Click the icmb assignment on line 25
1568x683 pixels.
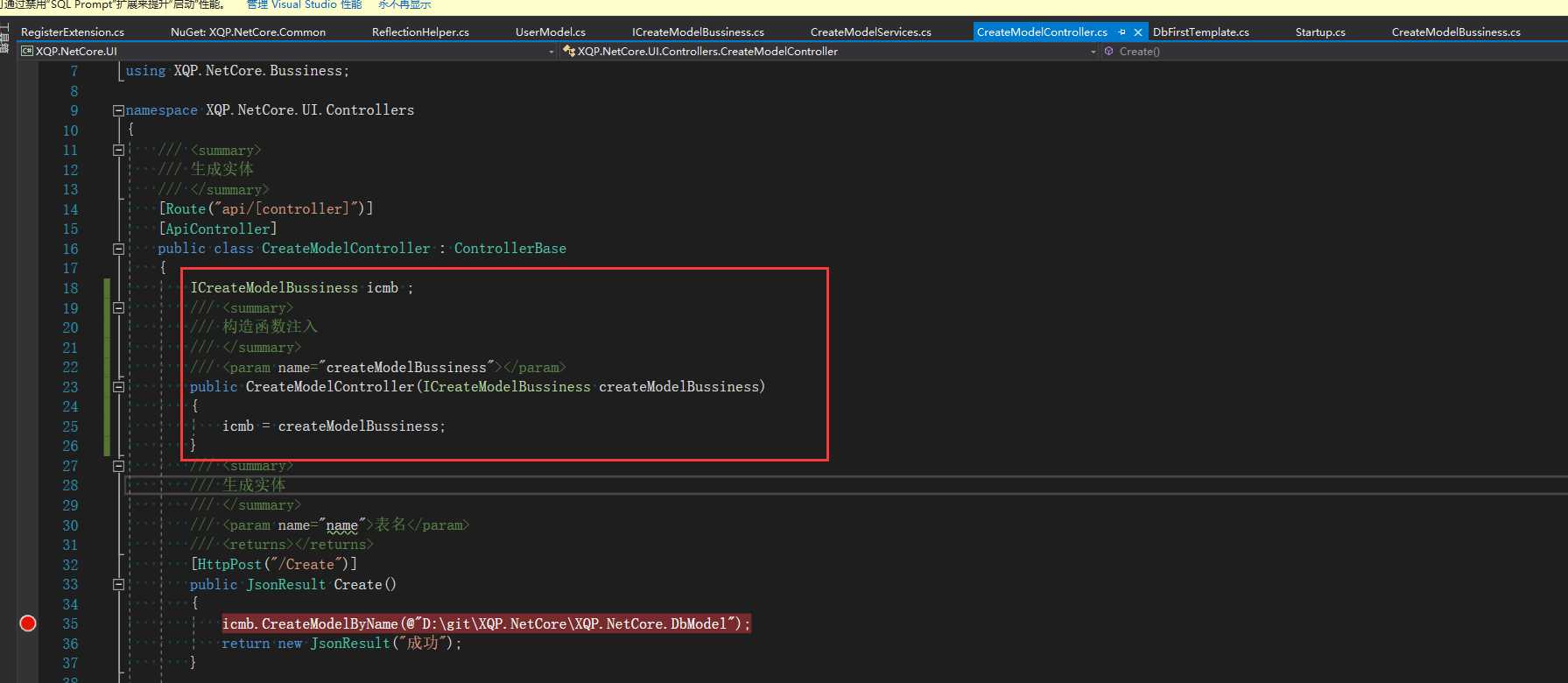[x=334, y=426]
